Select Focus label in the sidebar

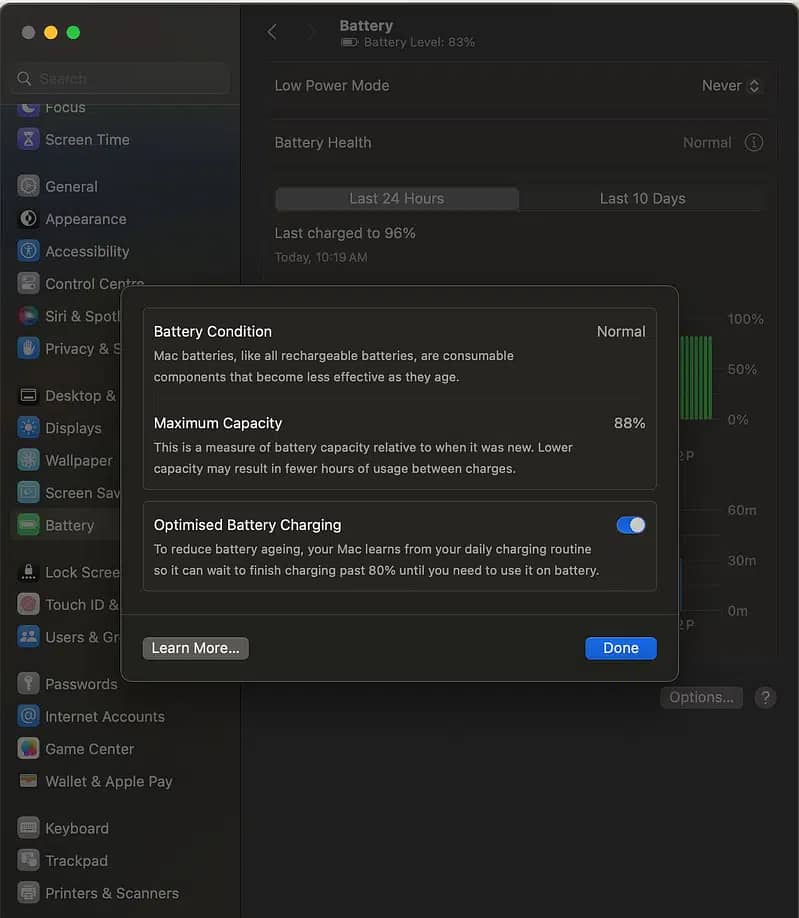[x=65, y=108]
